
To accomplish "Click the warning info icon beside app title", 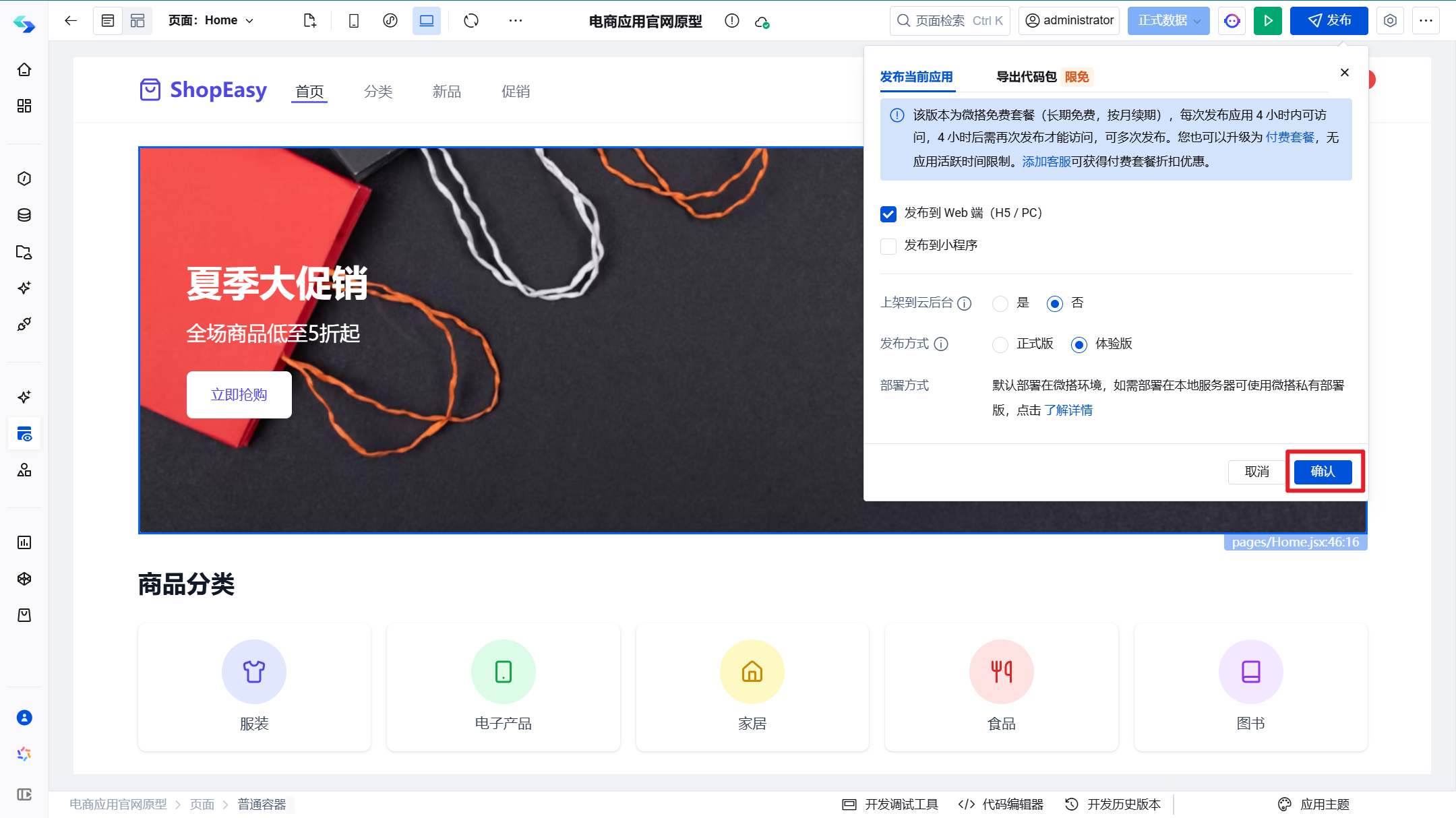I will (x=732, y=21).
